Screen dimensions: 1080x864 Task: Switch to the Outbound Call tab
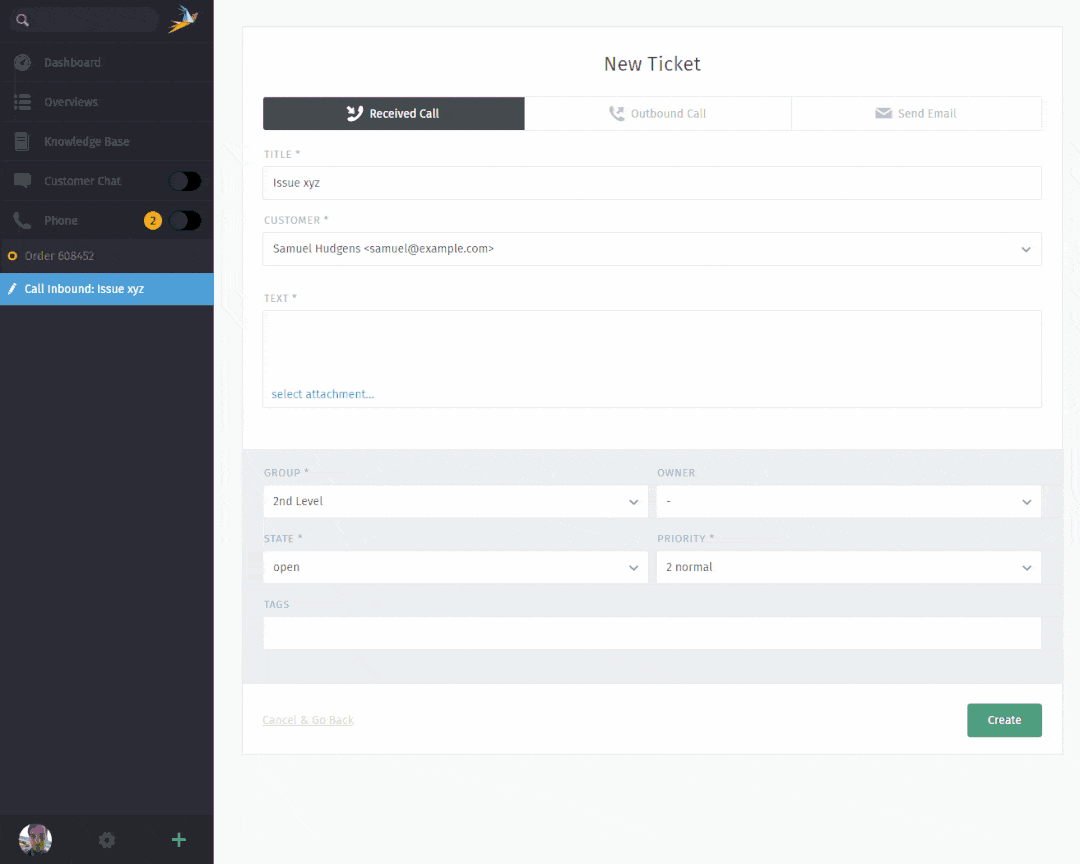click(x=658, y=114)
